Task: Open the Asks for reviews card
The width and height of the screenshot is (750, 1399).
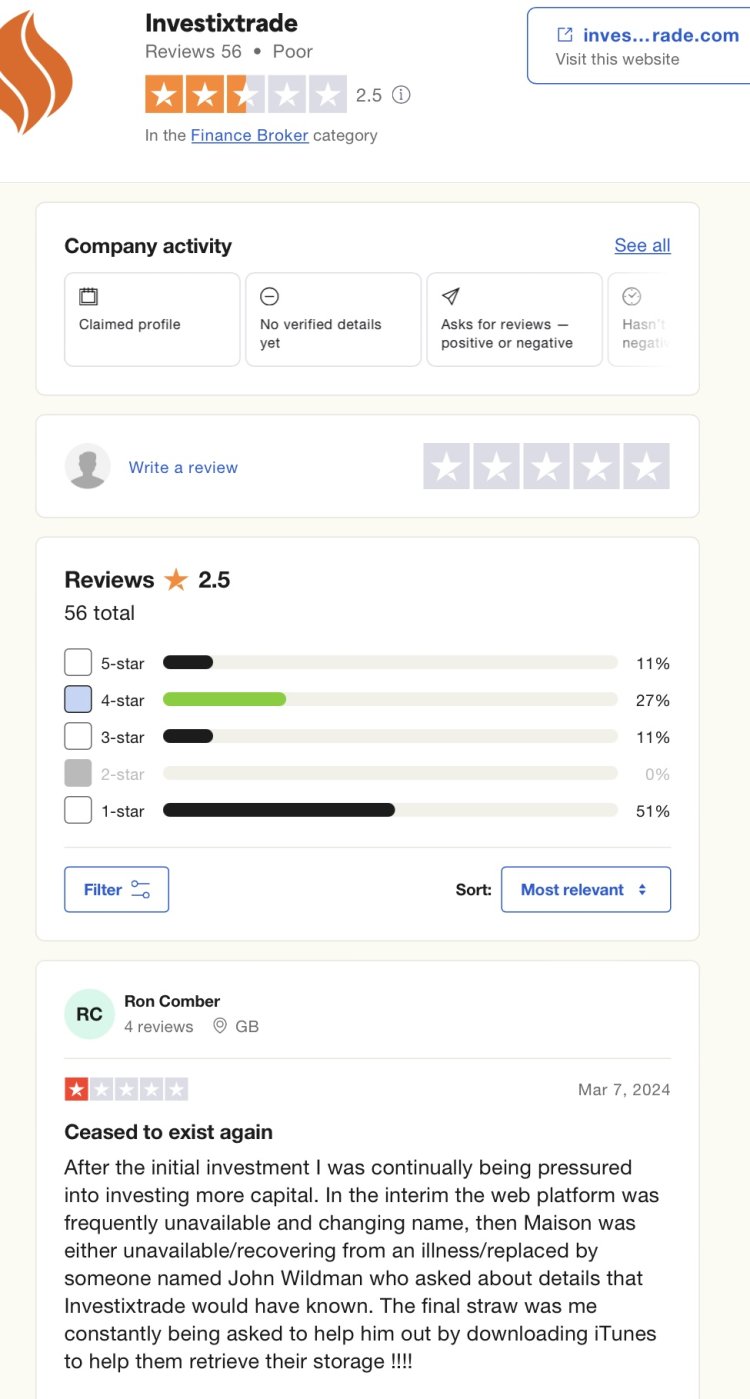Action: [514, 319]
